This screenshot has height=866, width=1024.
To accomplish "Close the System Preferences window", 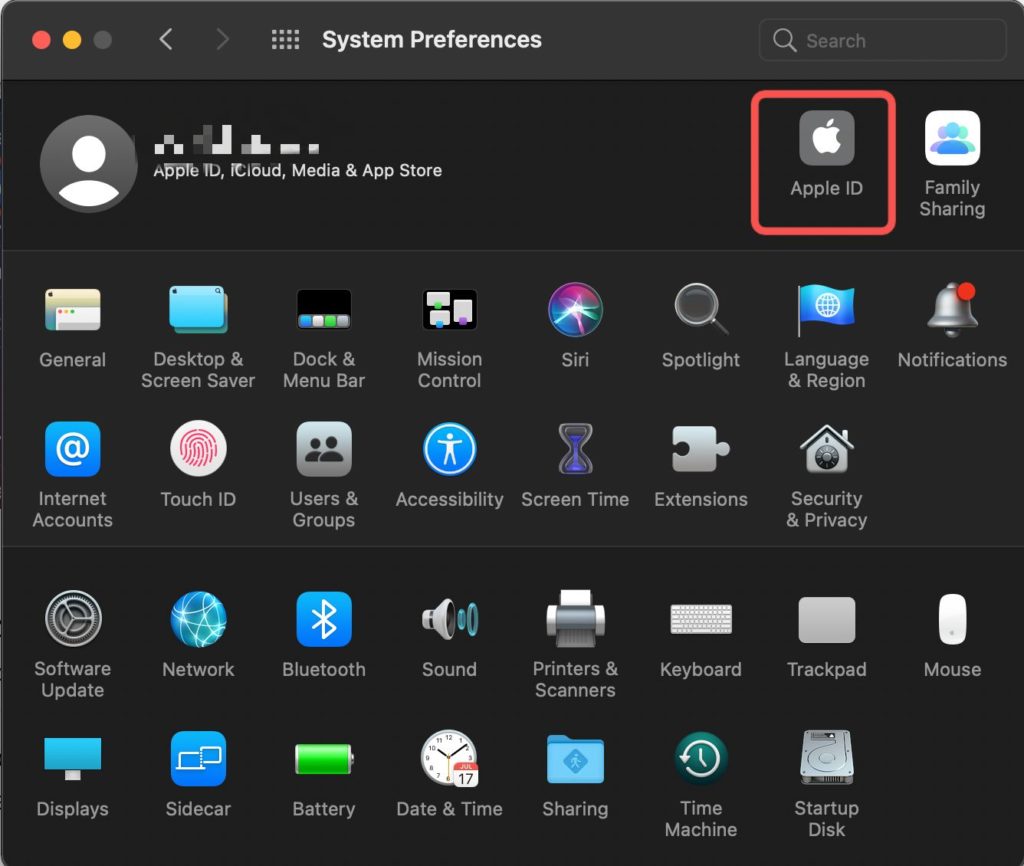I will [x=41, y=40].
